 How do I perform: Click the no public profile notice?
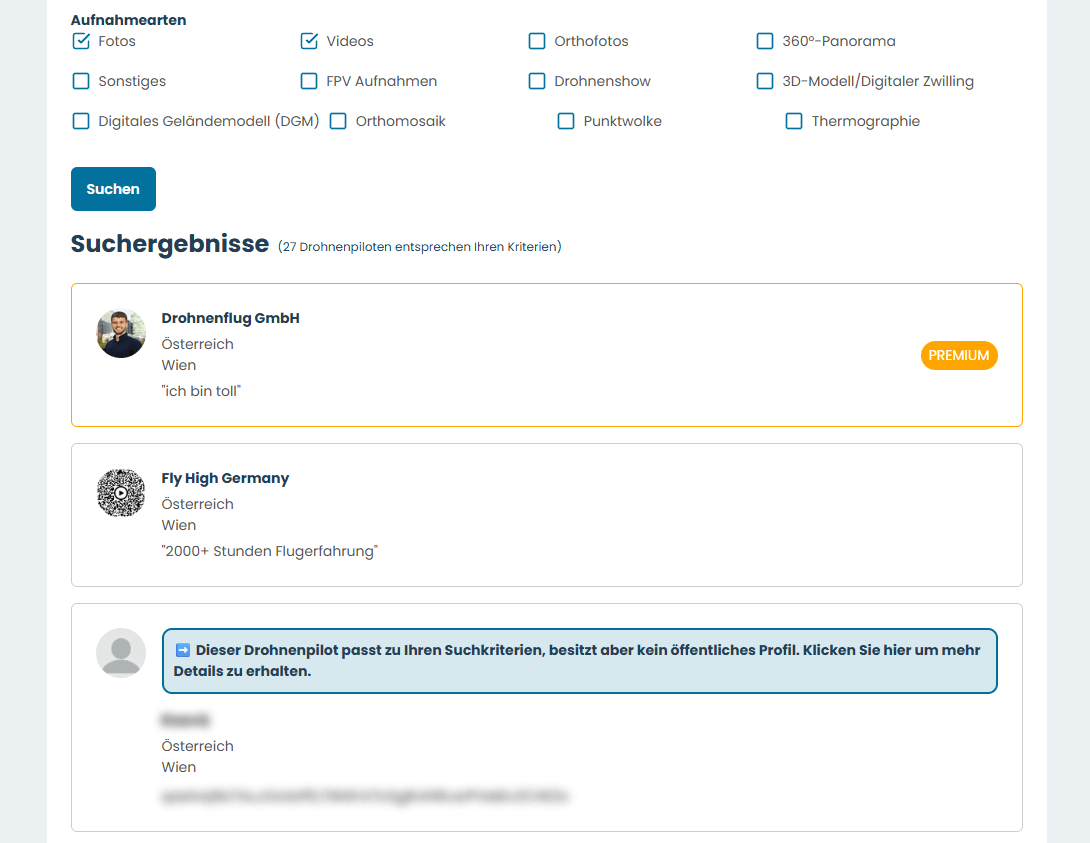[x=579, y=661]
